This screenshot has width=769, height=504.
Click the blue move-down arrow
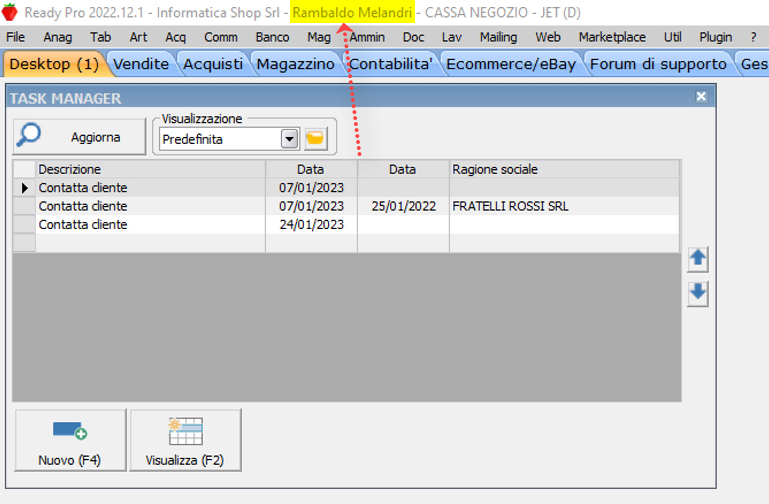pyautogui.click(x=698, y=293)
